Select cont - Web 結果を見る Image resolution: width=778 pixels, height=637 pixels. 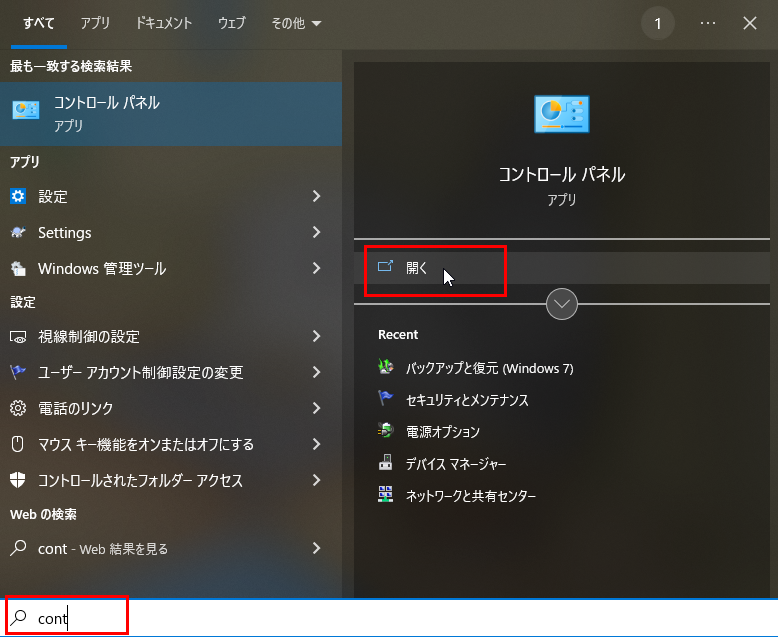171,548
